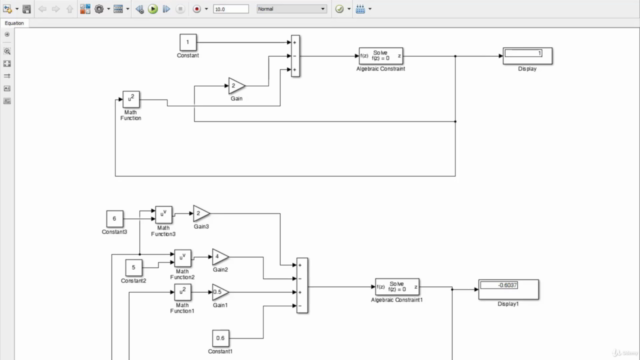Select the upper Sum block
Image resolution: width=640 pixels, height=360 pixels.
tap(295, 56)
